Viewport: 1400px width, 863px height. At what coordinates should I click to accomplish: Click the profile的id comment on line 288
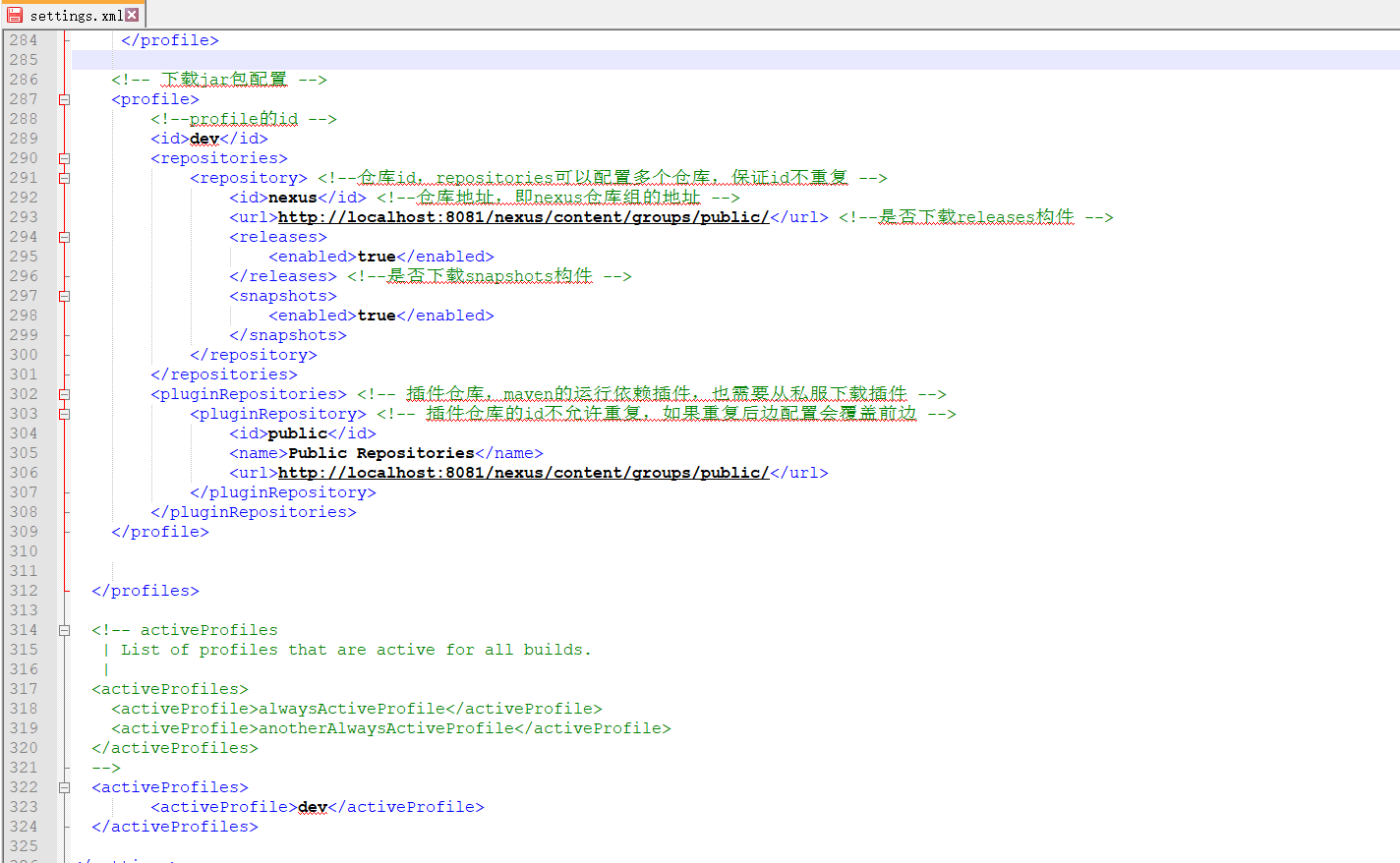(x=244, y=119)
